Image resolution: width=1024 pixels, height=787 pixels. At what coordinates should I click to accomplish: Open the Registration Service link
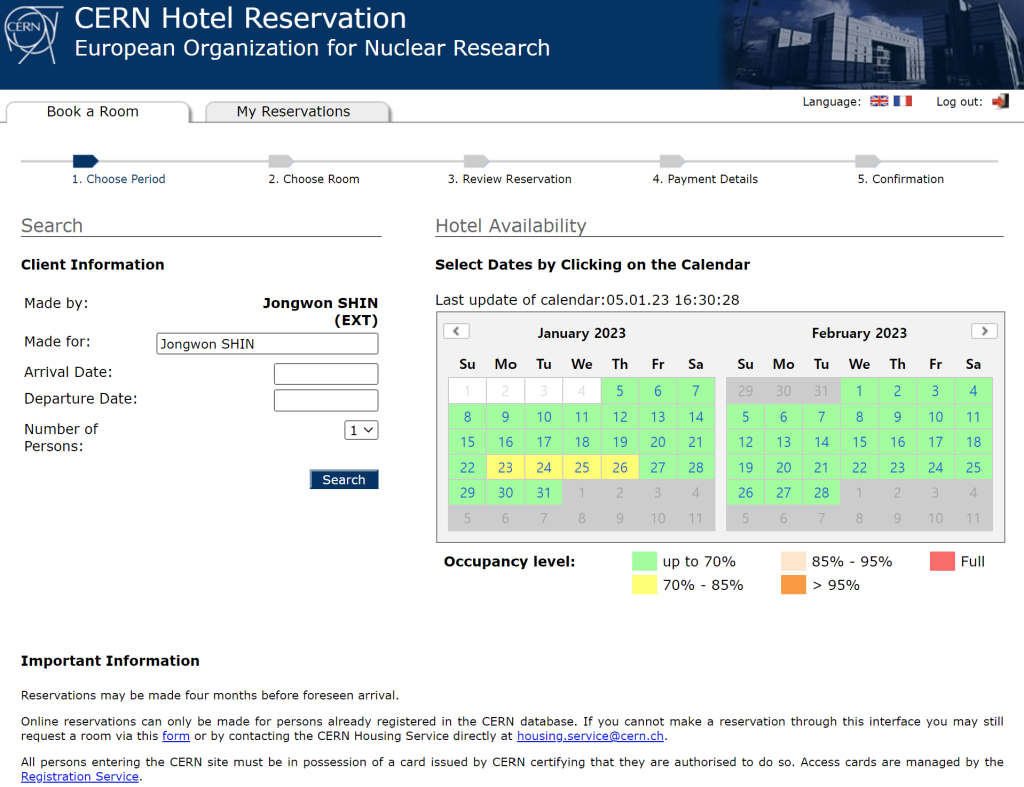click(80, 777)
